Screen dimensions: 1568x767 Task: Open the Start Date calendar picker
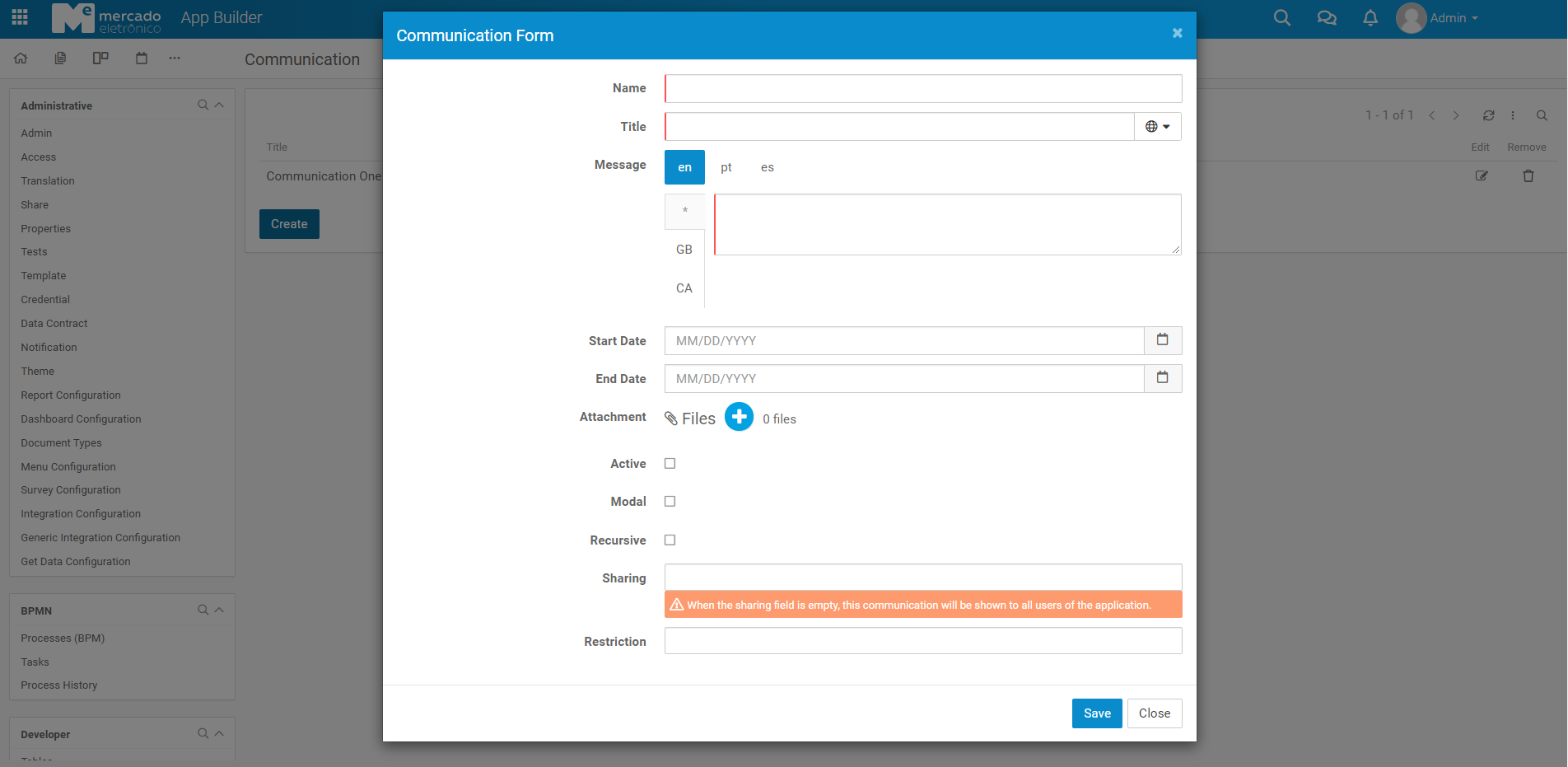click(1162, 340)
